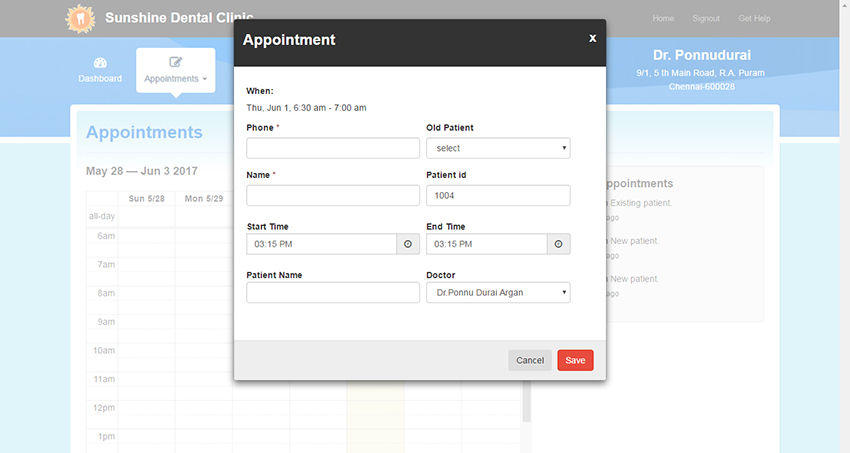Focus the Name text field
850x453 pixels.
point(333,196)
